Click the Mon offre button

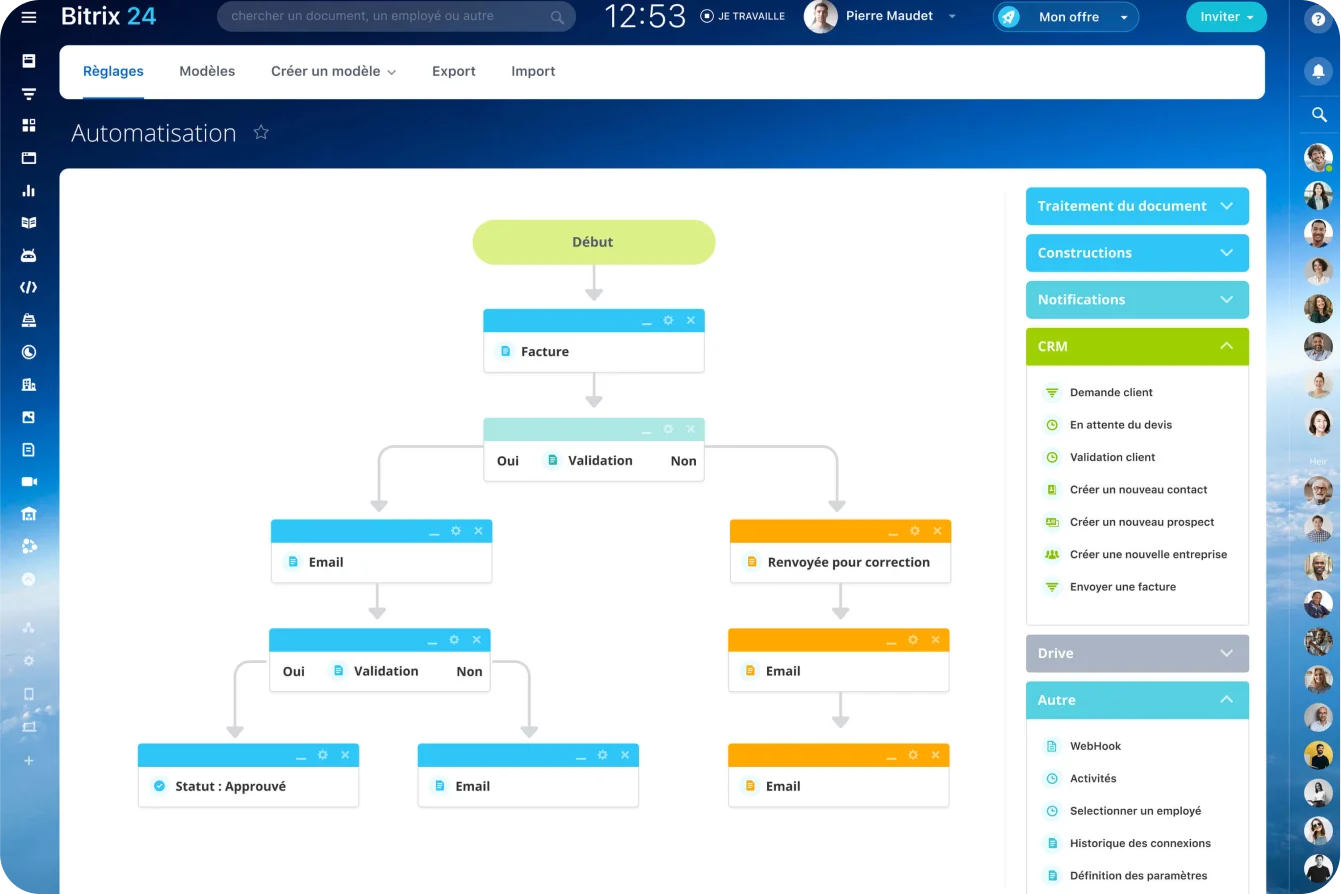(x=1066, y=17)
